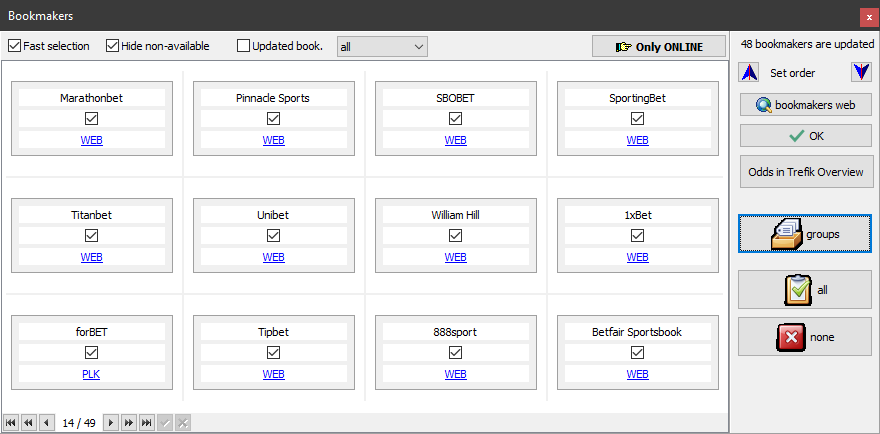This screenshot has width=880, height=434.
Task: Move order down with blue arrow
Action: 861,73
